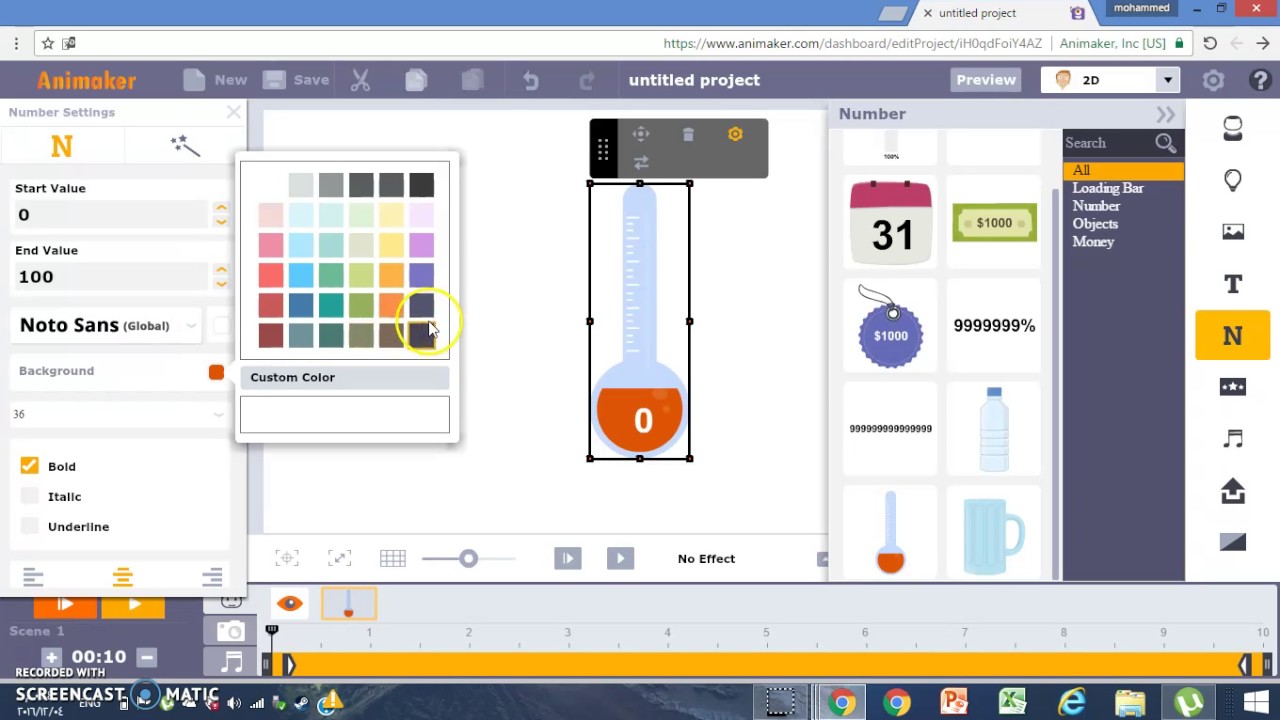The height and width of the screenshot is (720, 1280).
Task: Decrease the End Value with down arrow
Action: coord(221,283)
